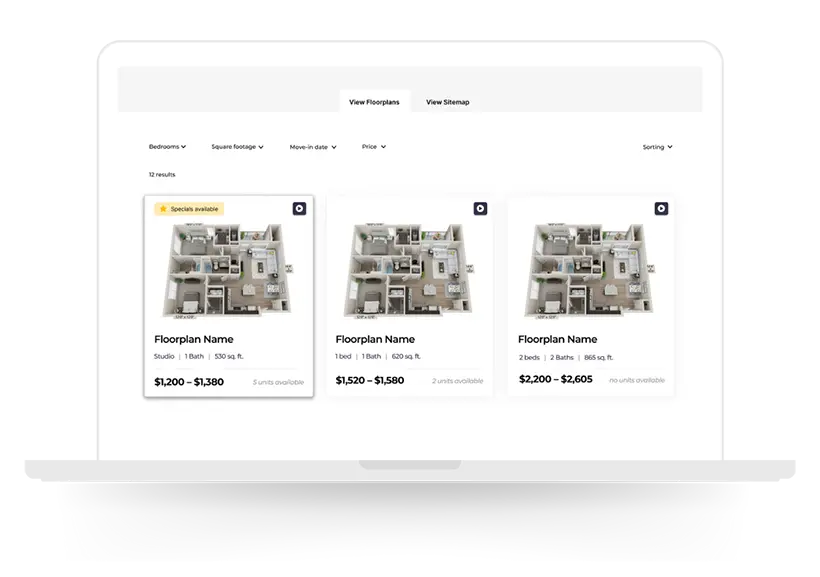Open the 1 bed floorplan image
Viewport: 820px width, 577px height.
pyautogui.click(x=409, y=270)
